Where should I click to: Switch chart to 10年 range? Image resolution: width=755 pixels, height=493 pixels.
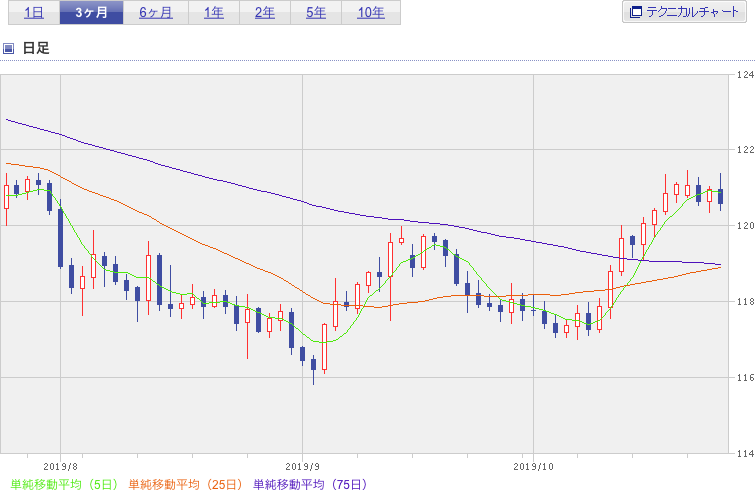click(x=371, y=13)
